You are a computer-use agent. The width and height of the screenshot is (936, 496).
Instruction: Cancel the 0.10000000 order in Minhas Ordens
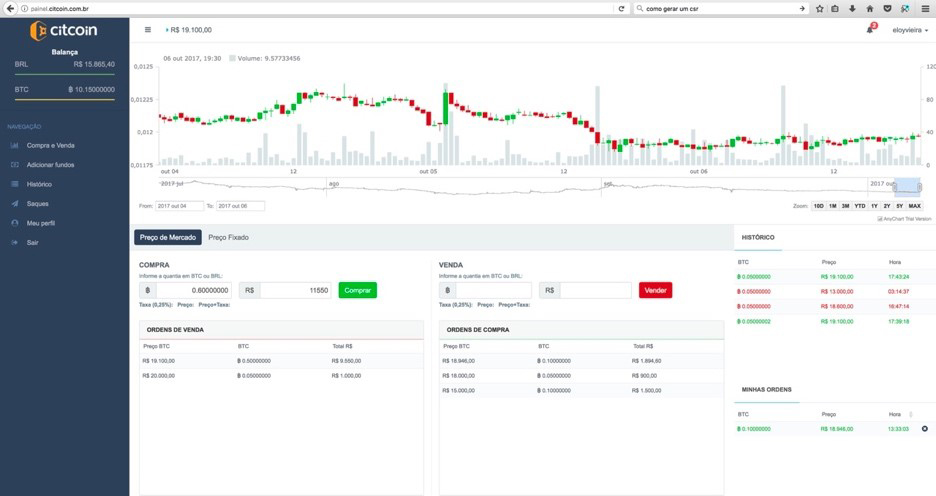click(x=925, y=429)
